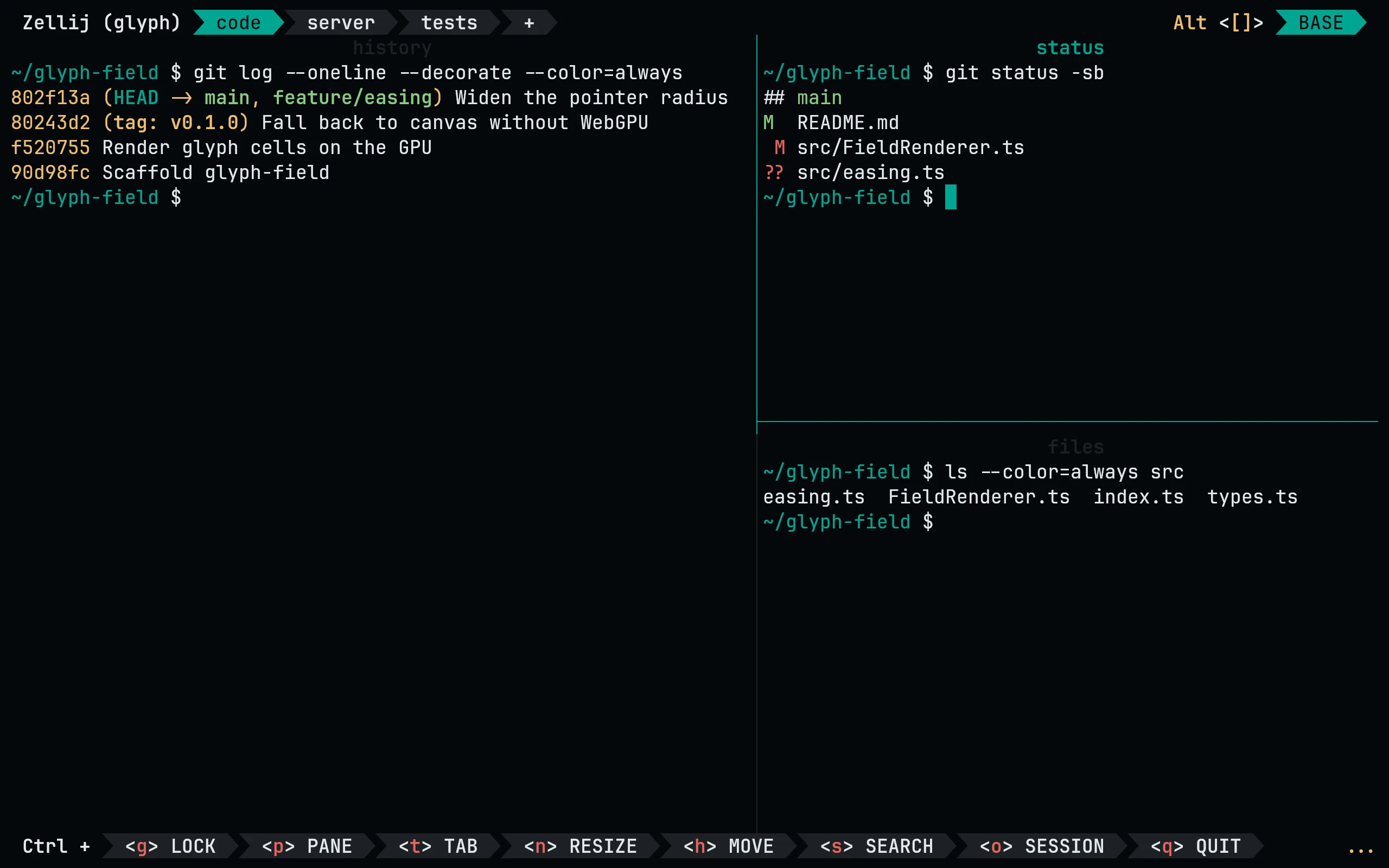The width and height of the screenshot is (1389, 868).
Task: Select the TAB mode shortcut
Action: pyautogui.click(x=438, y=846)
